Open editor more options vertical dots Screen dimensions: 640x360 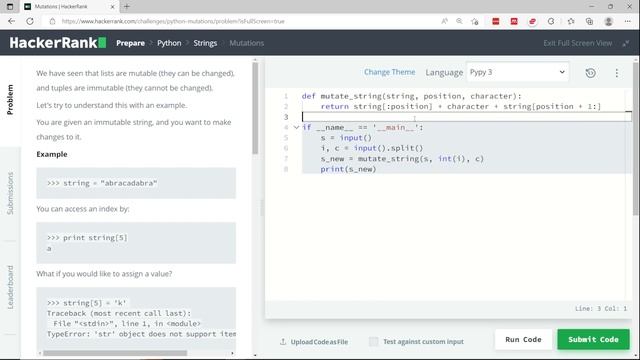tap(617, 73)
